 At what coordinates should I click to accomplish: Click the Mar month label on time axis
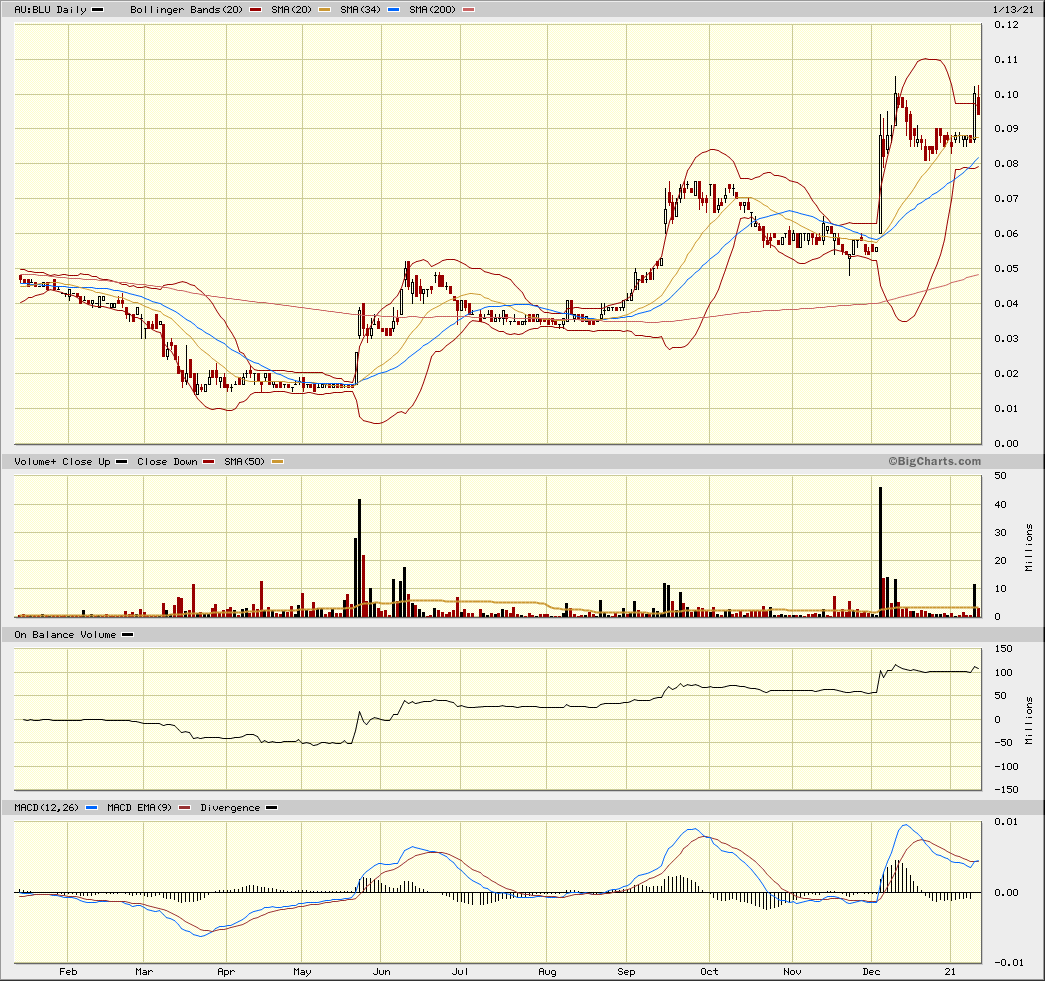pyautogui.click(x=144, y=971)
